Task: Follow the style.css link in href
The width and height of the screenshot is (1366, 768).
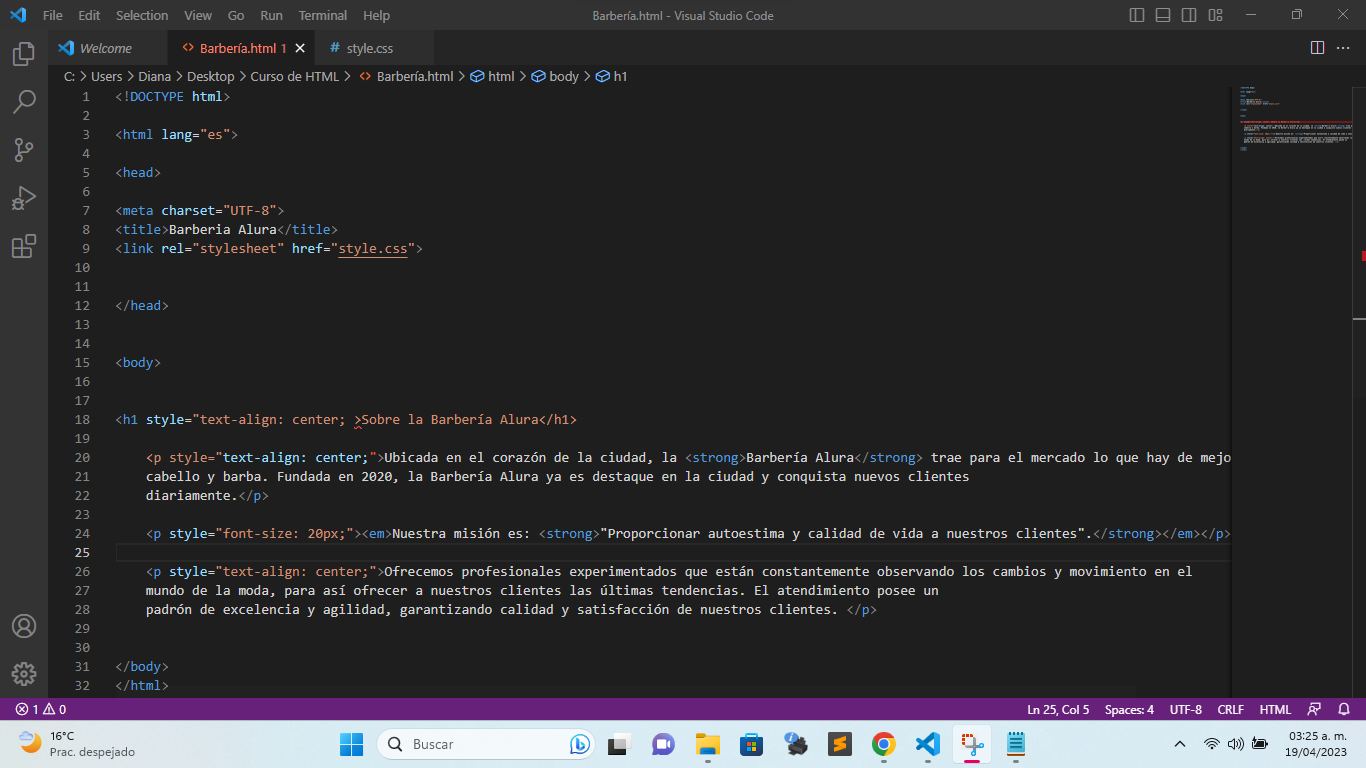Action: (x=373, y=248)
